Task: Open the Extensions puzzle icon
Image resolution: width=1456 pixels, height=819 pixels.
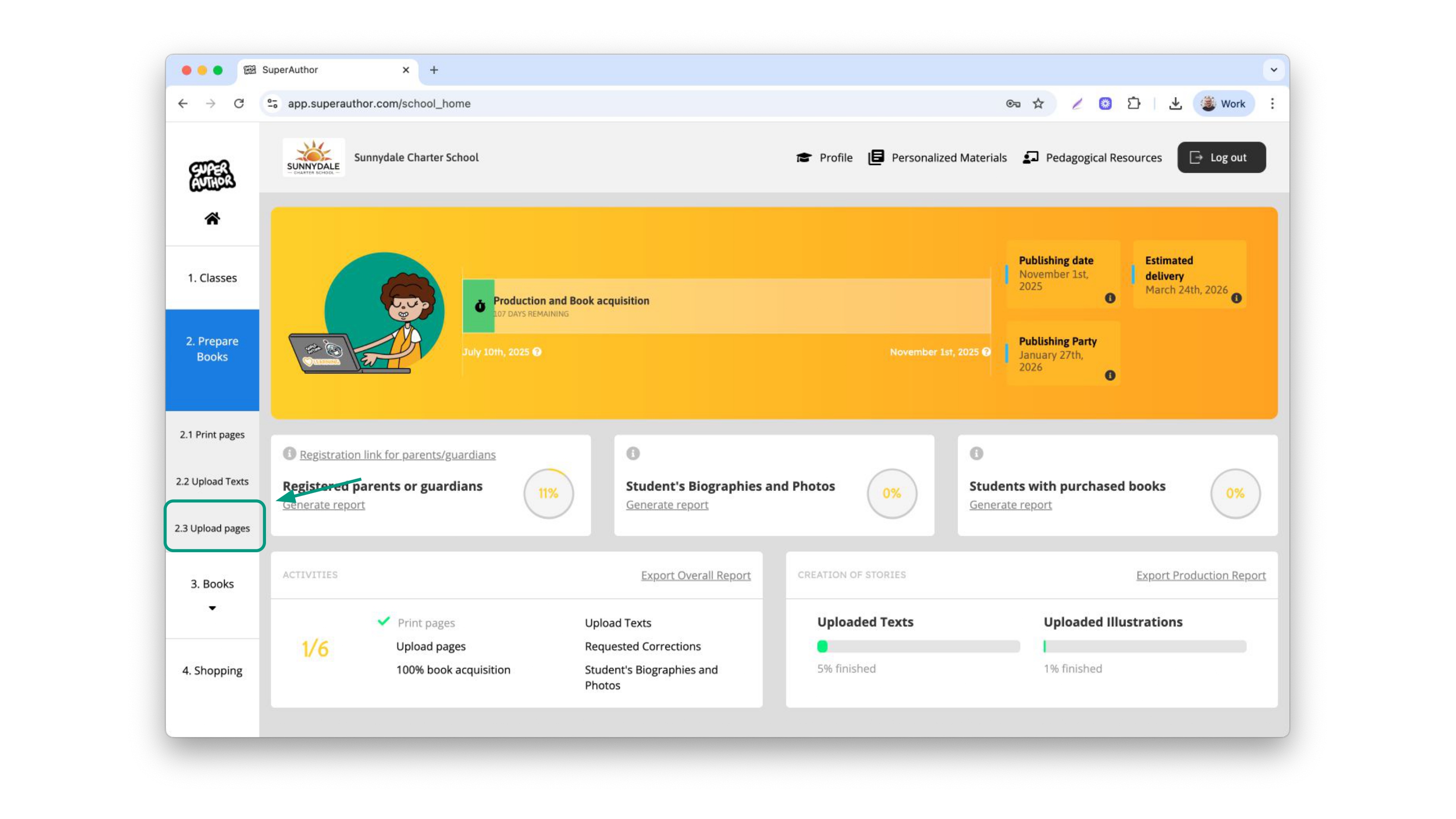Action: click(x=1134, y=103)
